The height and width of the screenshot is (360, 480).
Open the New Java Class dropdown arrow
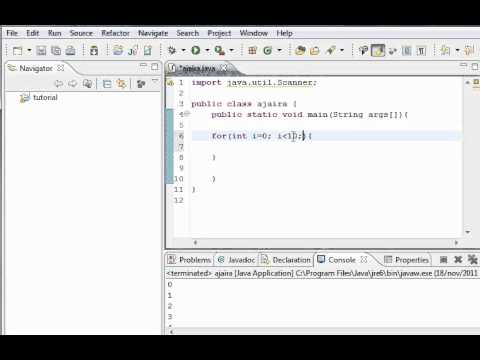coord(279,51)
